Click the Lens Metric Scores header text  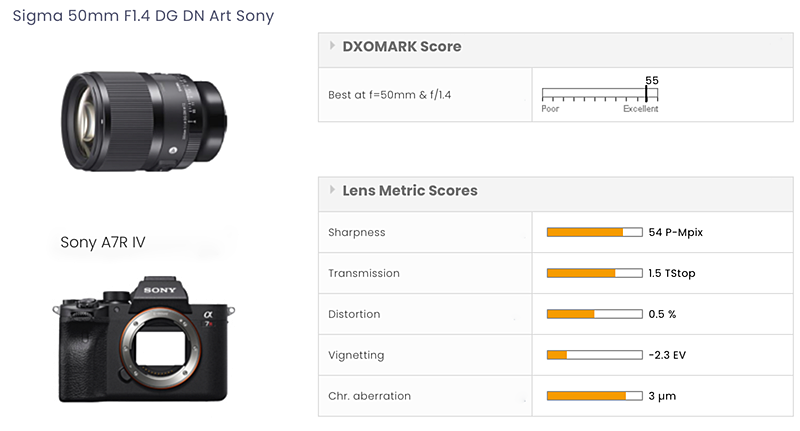click(410, 190)
